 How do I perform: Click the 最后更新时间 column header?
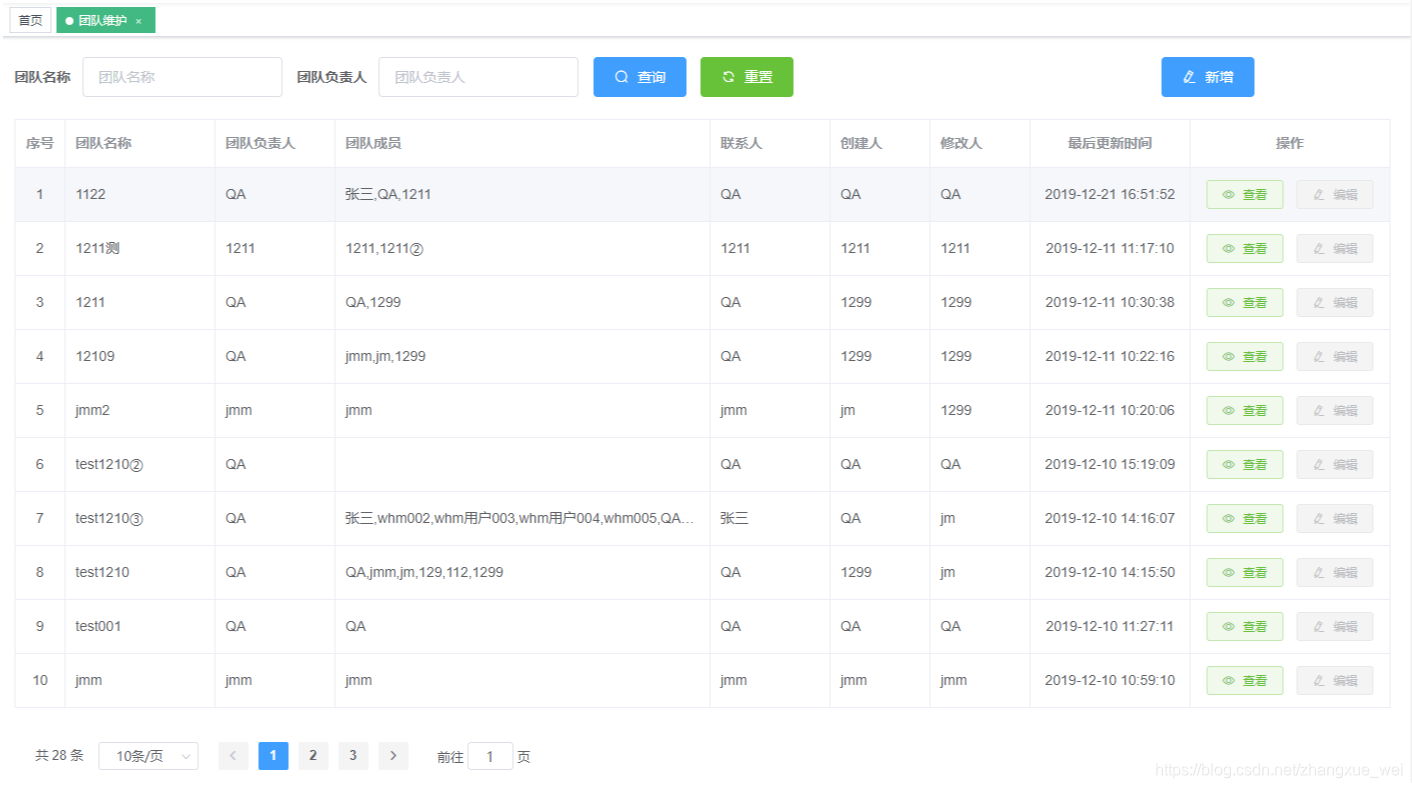[1109, 143]
